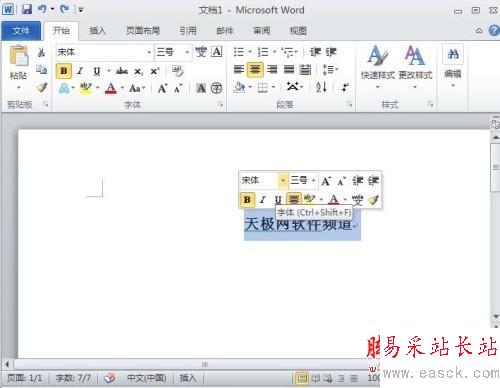Toggle center alignment in ribbon

255,69
